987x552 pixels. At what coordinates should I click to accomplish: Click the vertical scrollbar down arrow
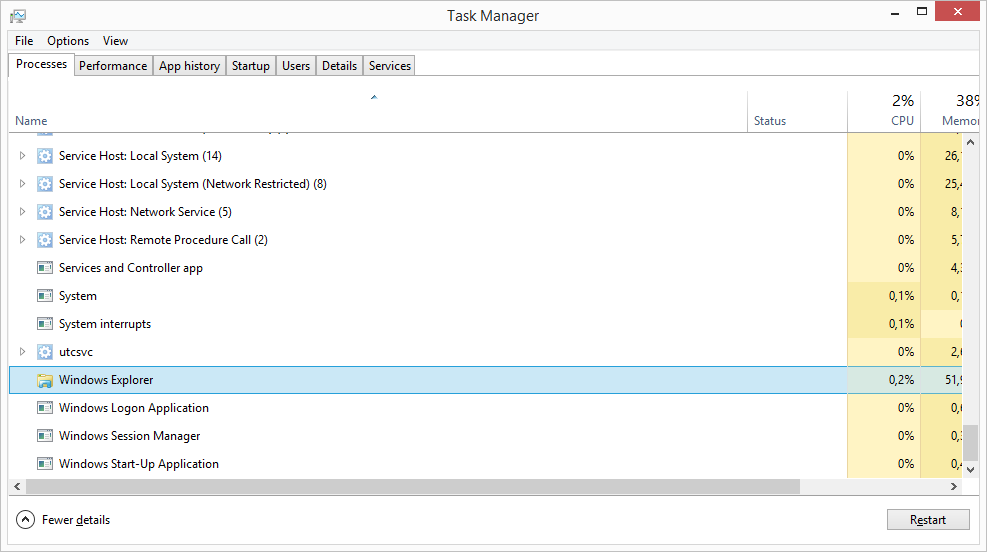click(969, 468)
